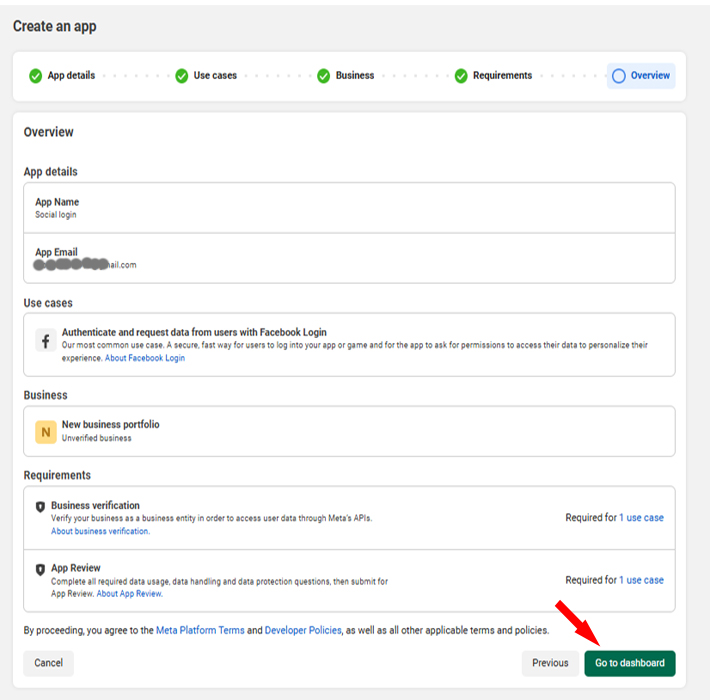Click the App details section heading in Overview
The width and height of the screenshot is (710, 700).
pos(50,172)
